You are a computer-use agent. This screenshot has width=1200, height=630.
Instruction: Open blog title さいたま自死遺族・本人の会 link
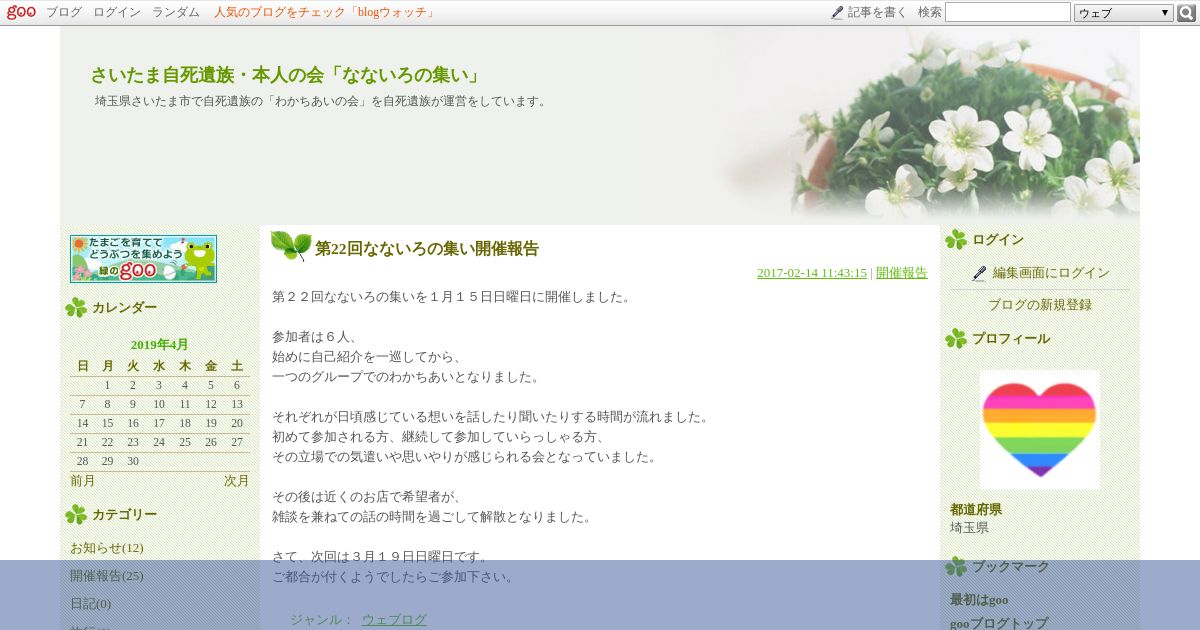(x=286, y=75)
